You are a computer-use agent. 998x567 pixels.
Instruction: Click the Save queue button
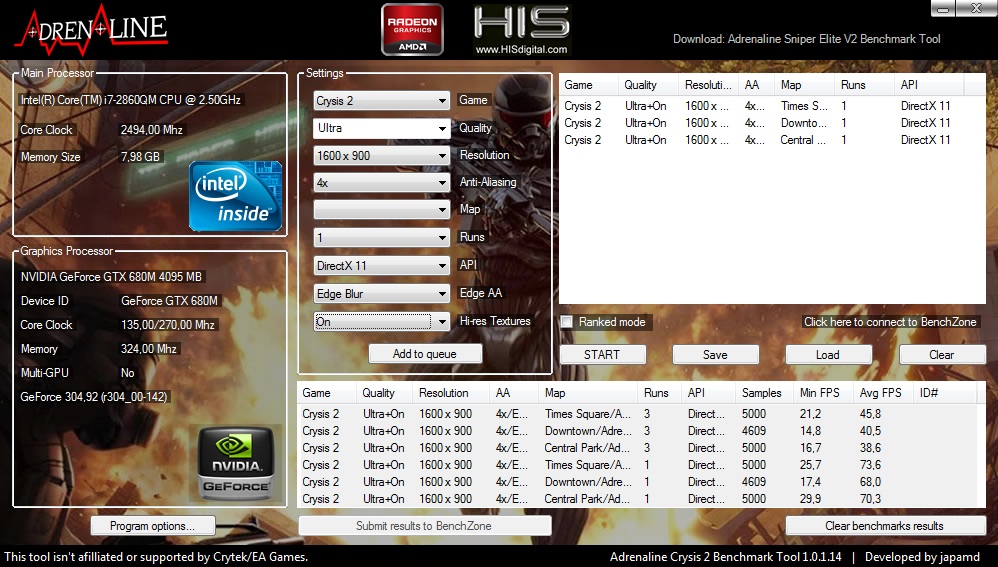(715, 354)
